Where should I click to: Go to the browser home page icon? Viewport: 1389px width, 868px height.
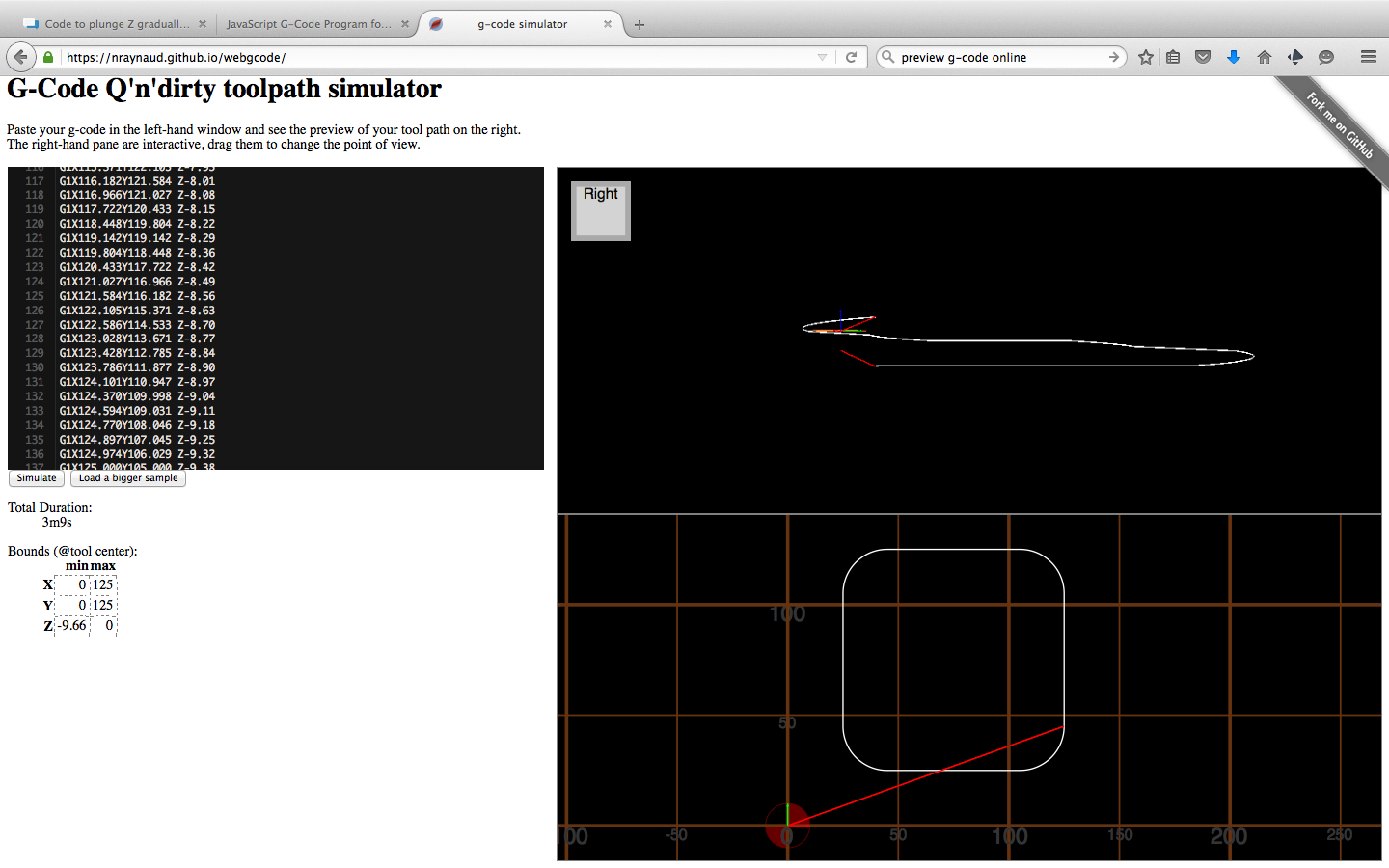point(1264,57)
